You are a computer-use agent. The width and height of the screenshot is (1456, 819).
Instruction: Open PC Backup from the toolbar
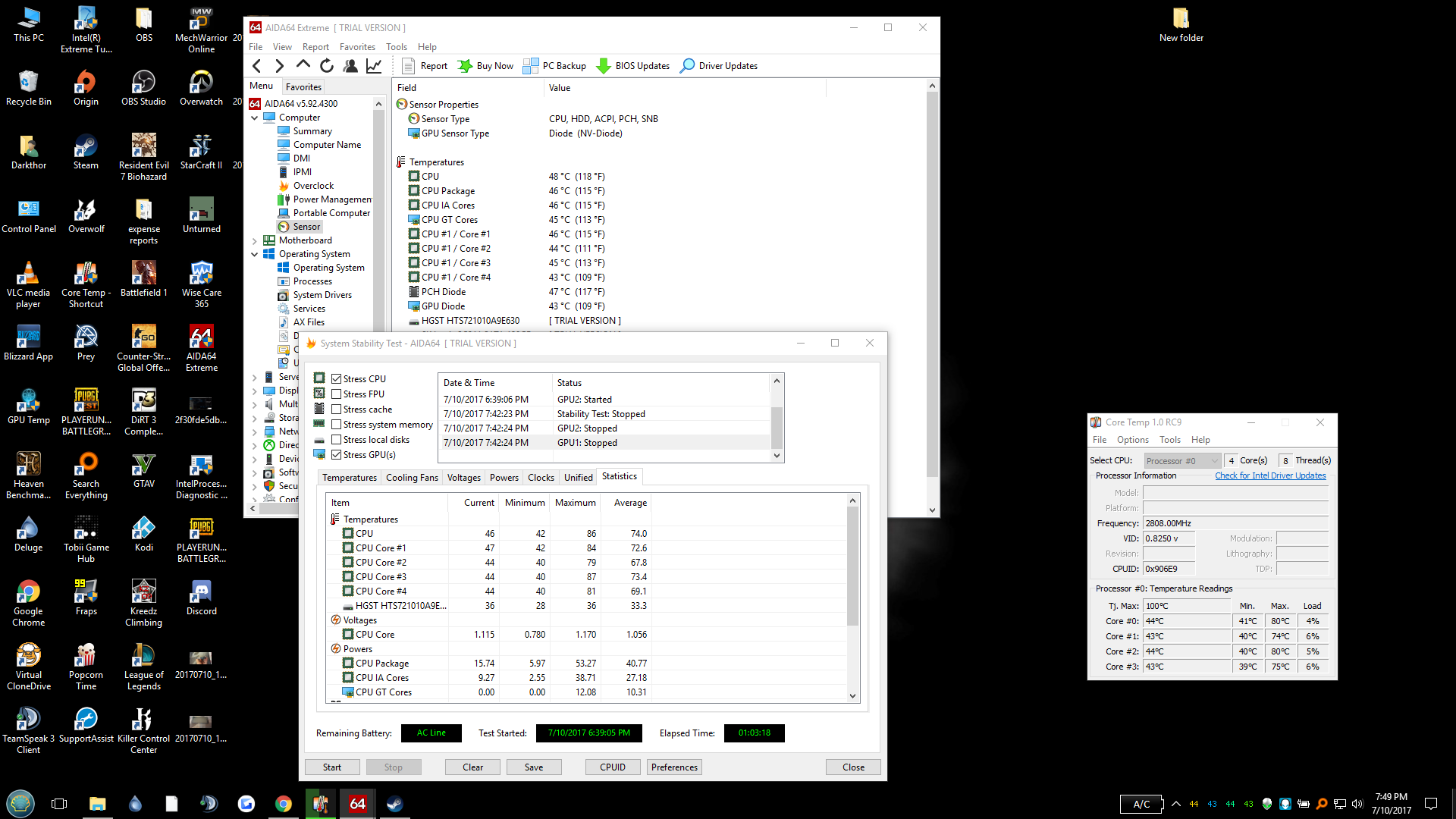click(555, 66)
